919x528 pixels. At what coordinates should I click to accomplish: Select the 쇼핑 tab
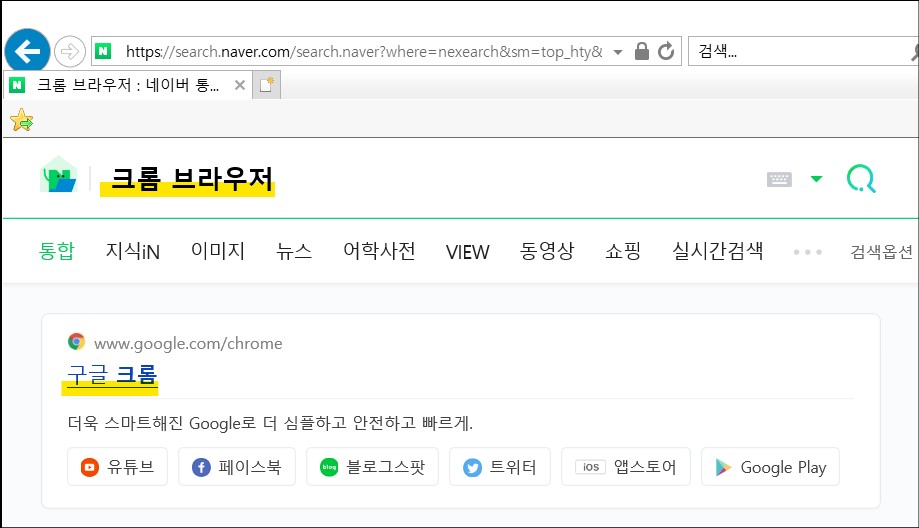pos(623,251)
